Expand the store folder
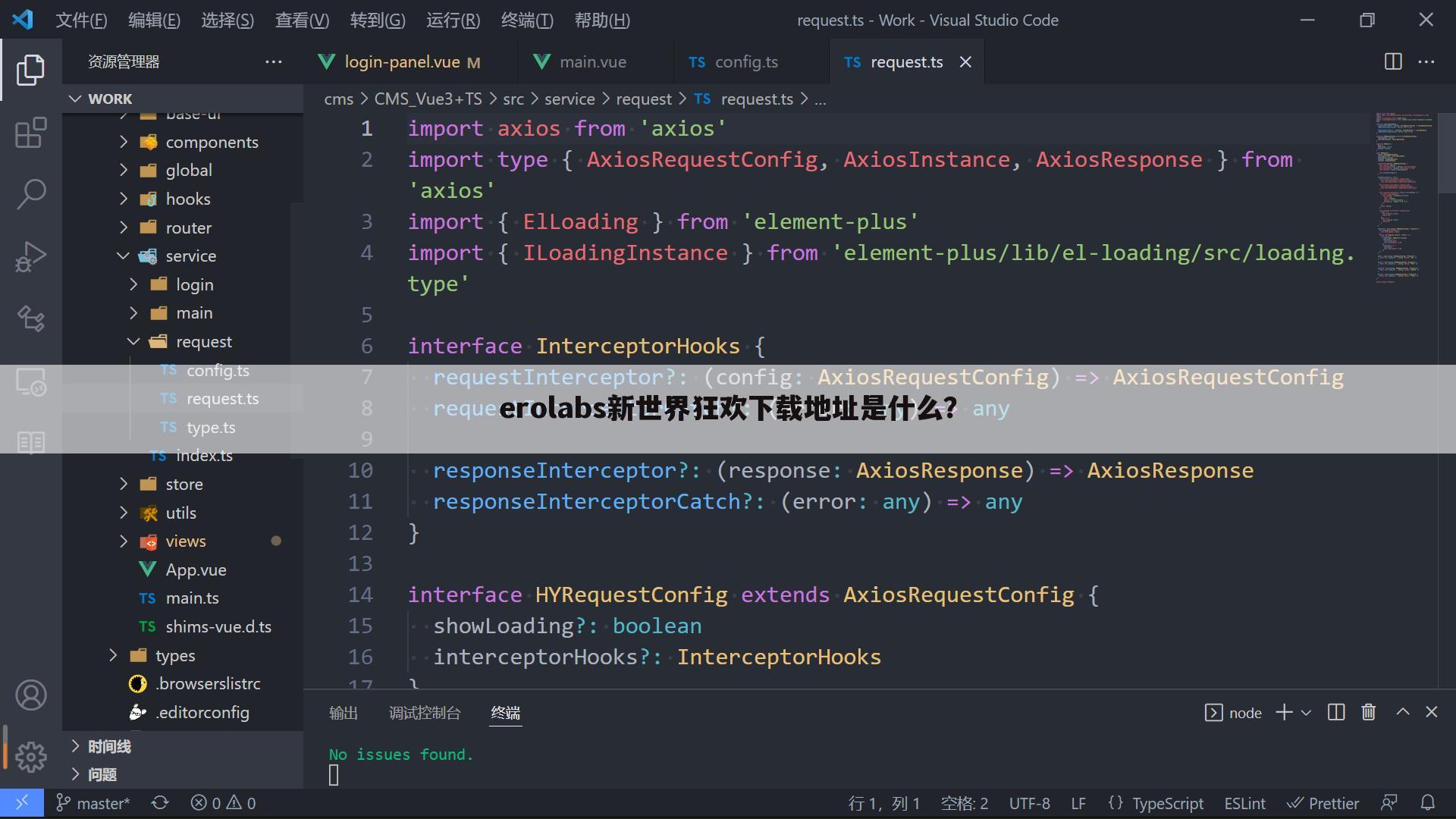The height and width of the screenshot is (819, 1456). (182, 484)
